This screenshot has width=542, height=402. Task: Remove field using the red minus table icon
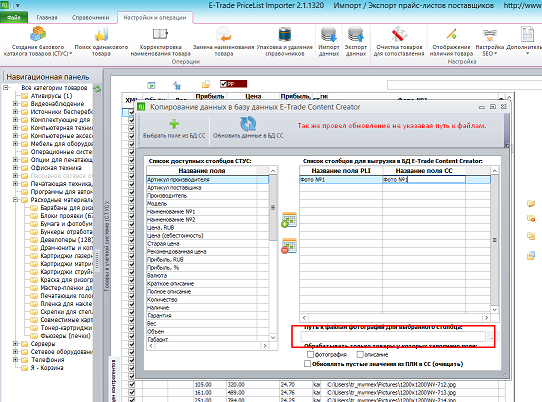[x=289, y=246]
